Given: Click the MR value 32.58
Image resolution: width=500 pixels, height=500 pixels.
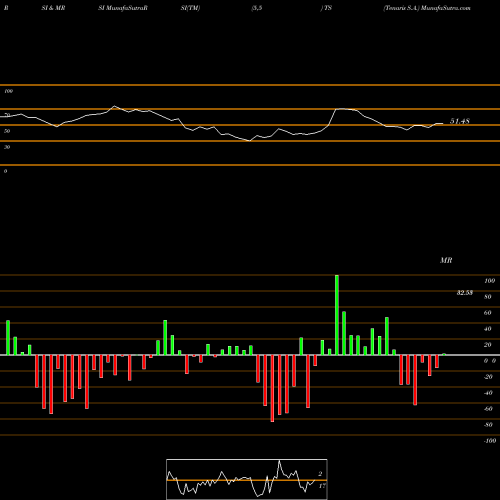Looking at the screenshot, I should pyautogui.click(x=465, y=293).
